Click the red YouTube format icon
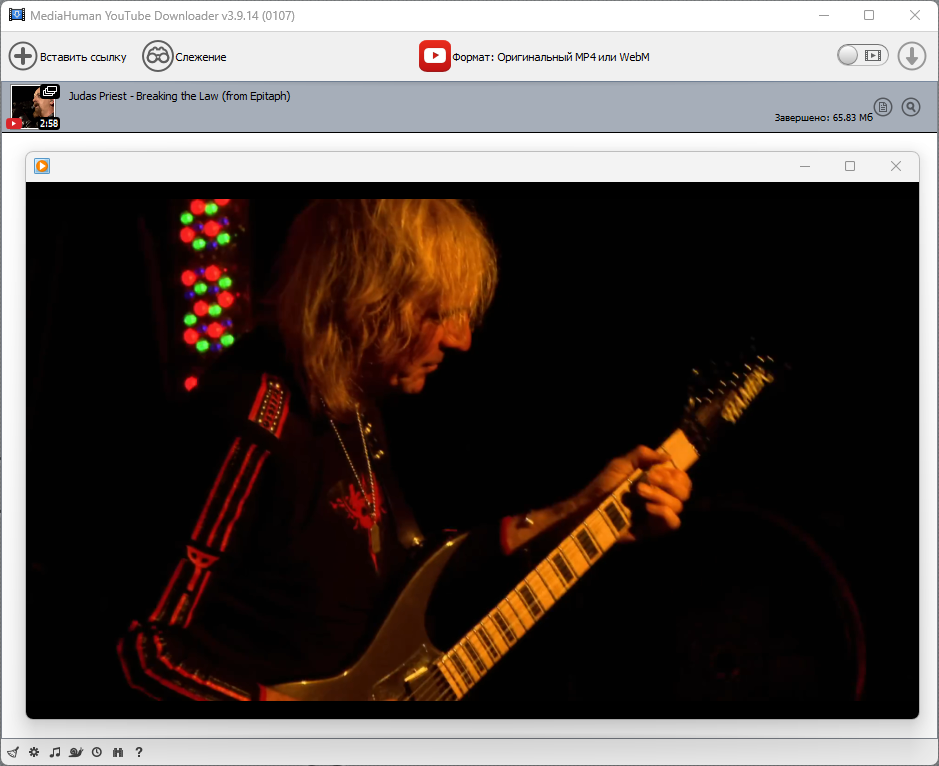This screenshot has width=939, height=766. coord(435,56)
